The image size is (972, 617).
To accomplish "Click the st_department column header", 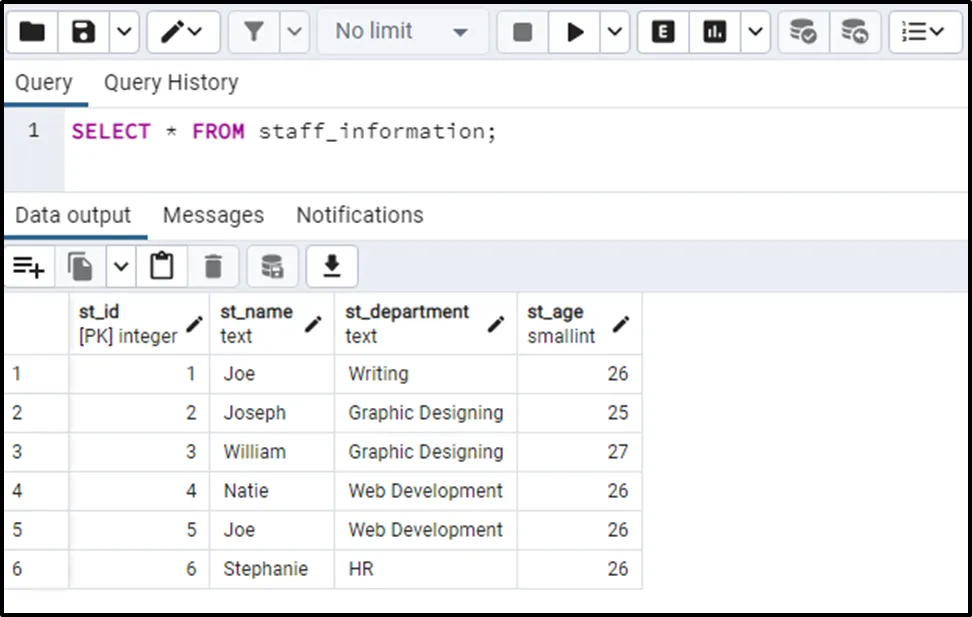I will pyautogui.click(x=407, y=313).
